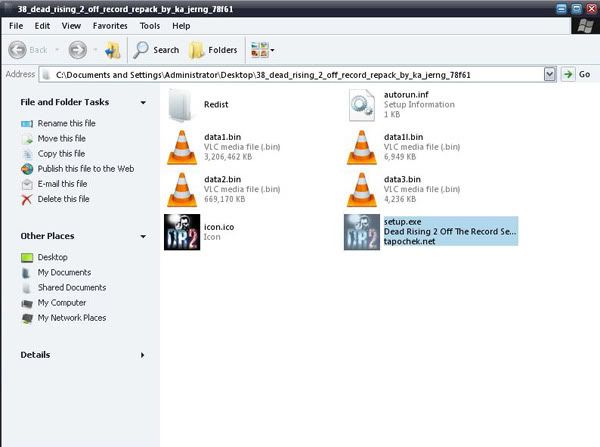Open the File menu

16,26
